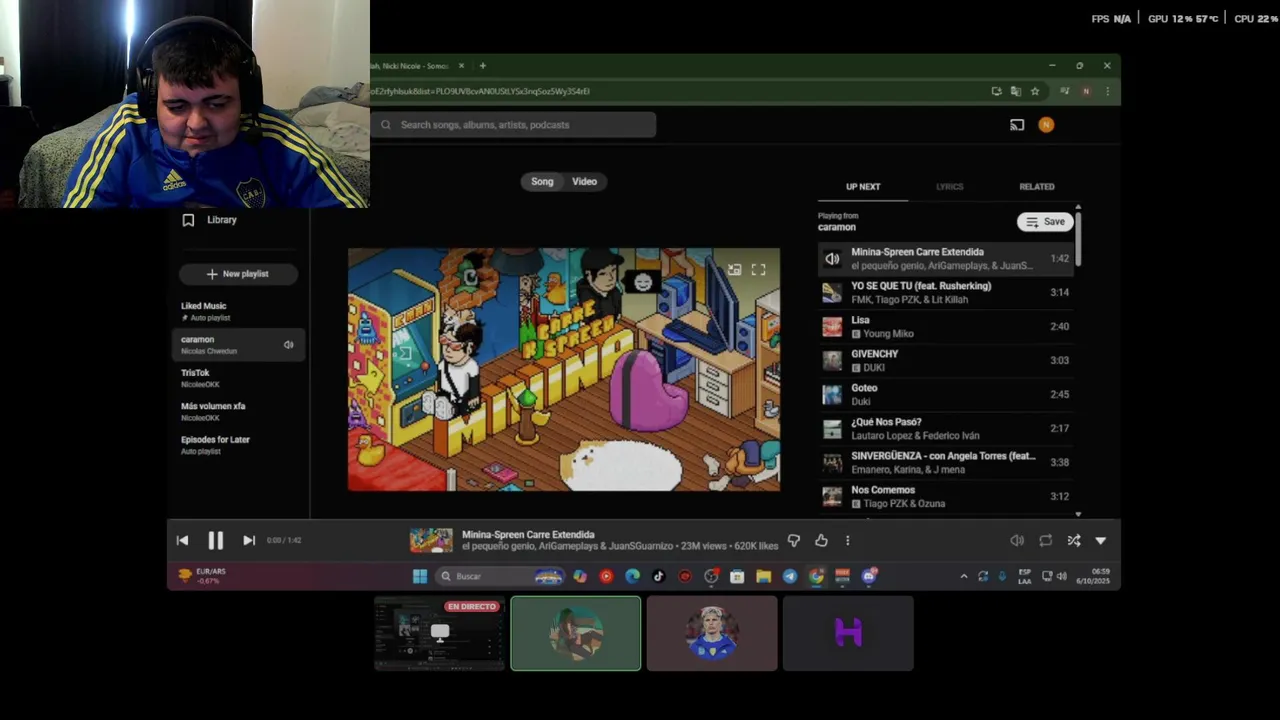Viewport: 1280px width, 720px height.
Task: Open a new browser tab
Action: [482, 66]
